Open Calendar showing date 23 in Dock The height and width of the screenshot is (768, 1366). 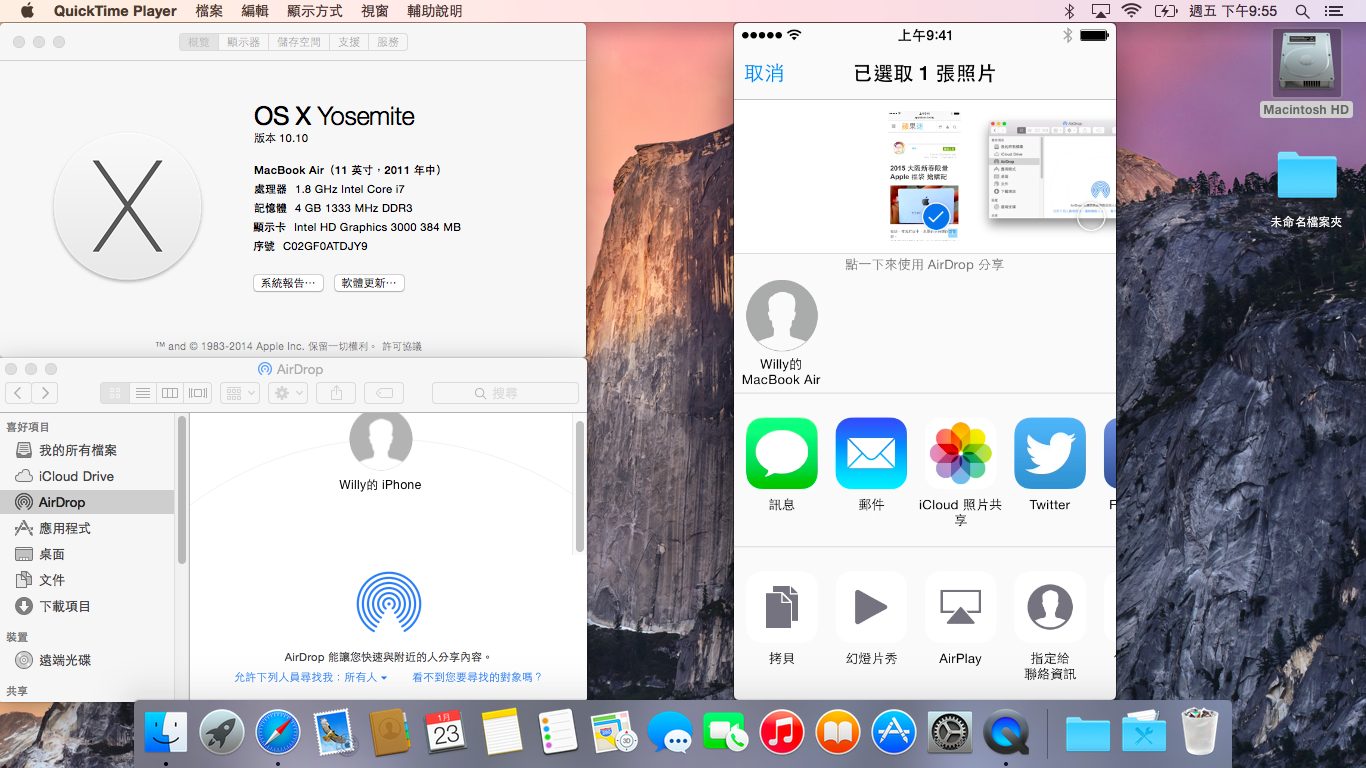coord(445,733)
